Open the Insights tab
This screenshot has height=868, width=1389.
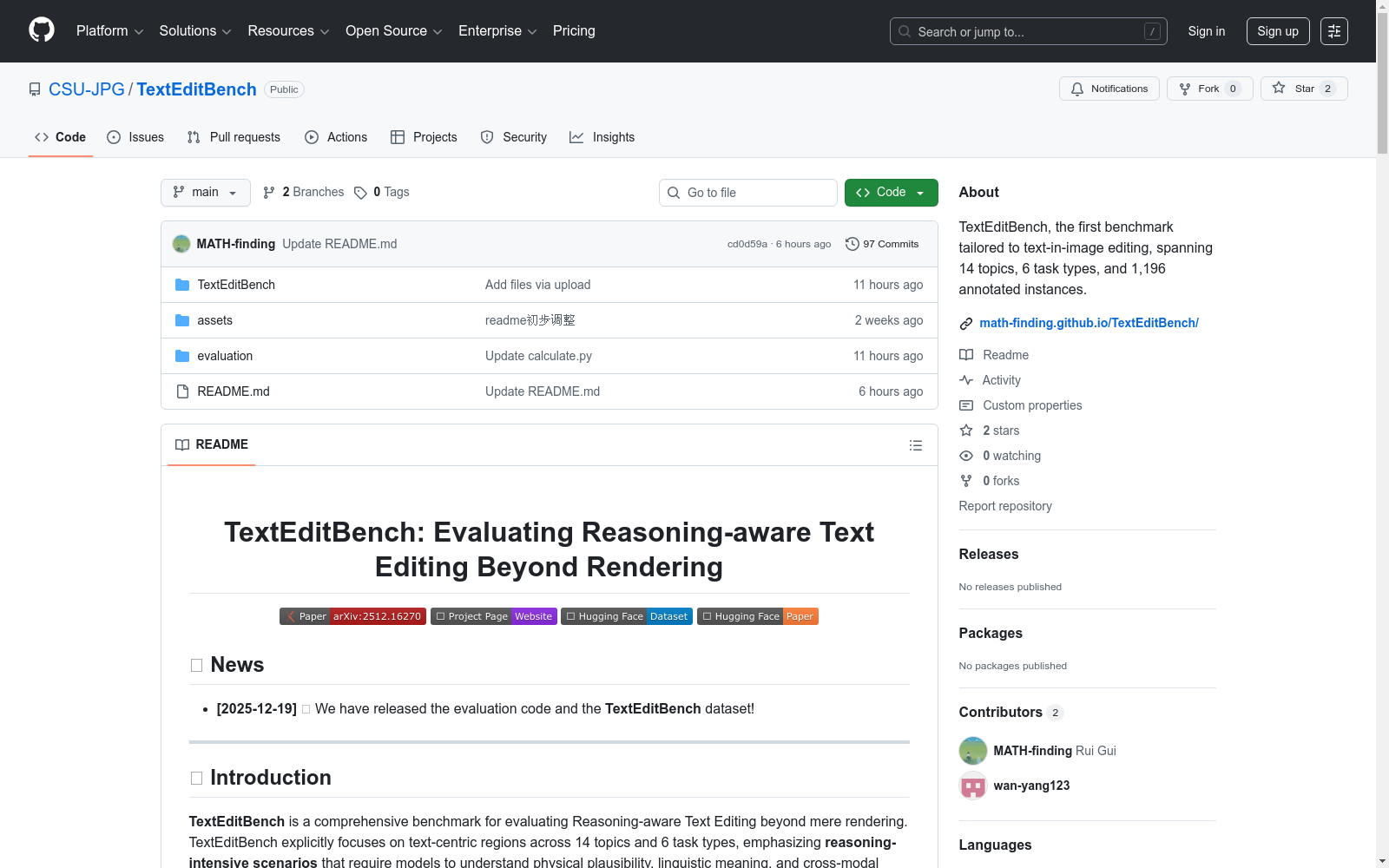602,137
